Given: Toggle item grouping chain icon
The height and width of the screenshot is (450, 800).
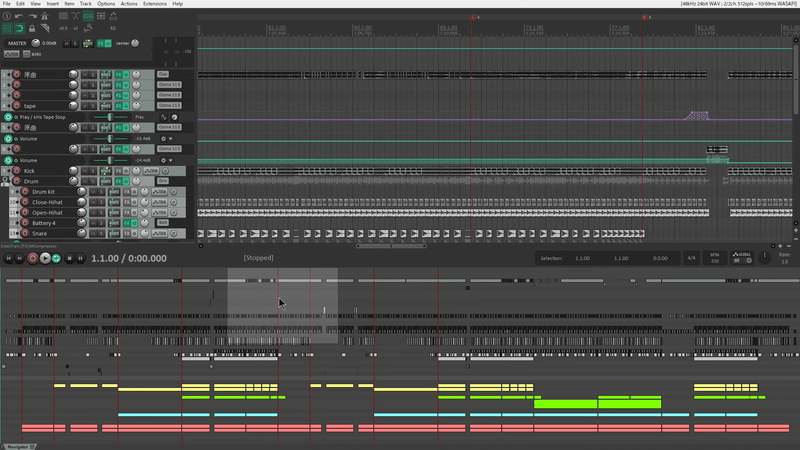Looking at the screenshot, I should 88,16.
